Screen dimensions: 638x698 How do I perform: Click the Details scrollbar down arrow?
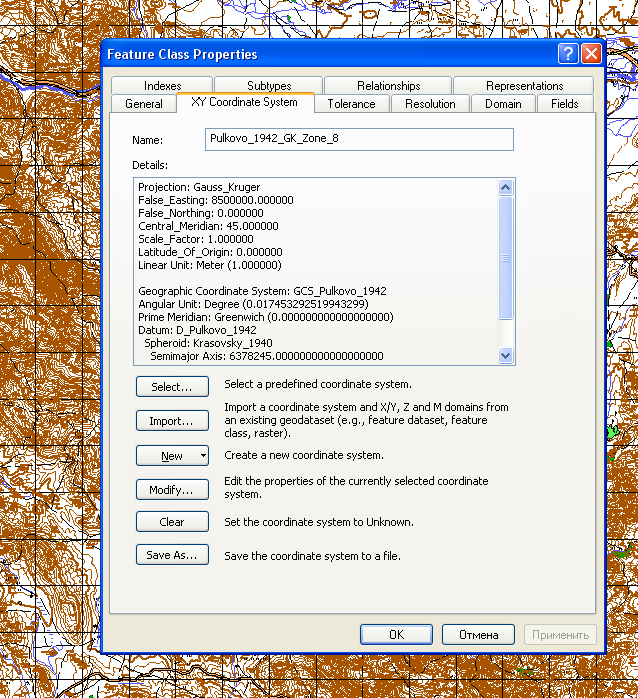[x=505, y=356]
